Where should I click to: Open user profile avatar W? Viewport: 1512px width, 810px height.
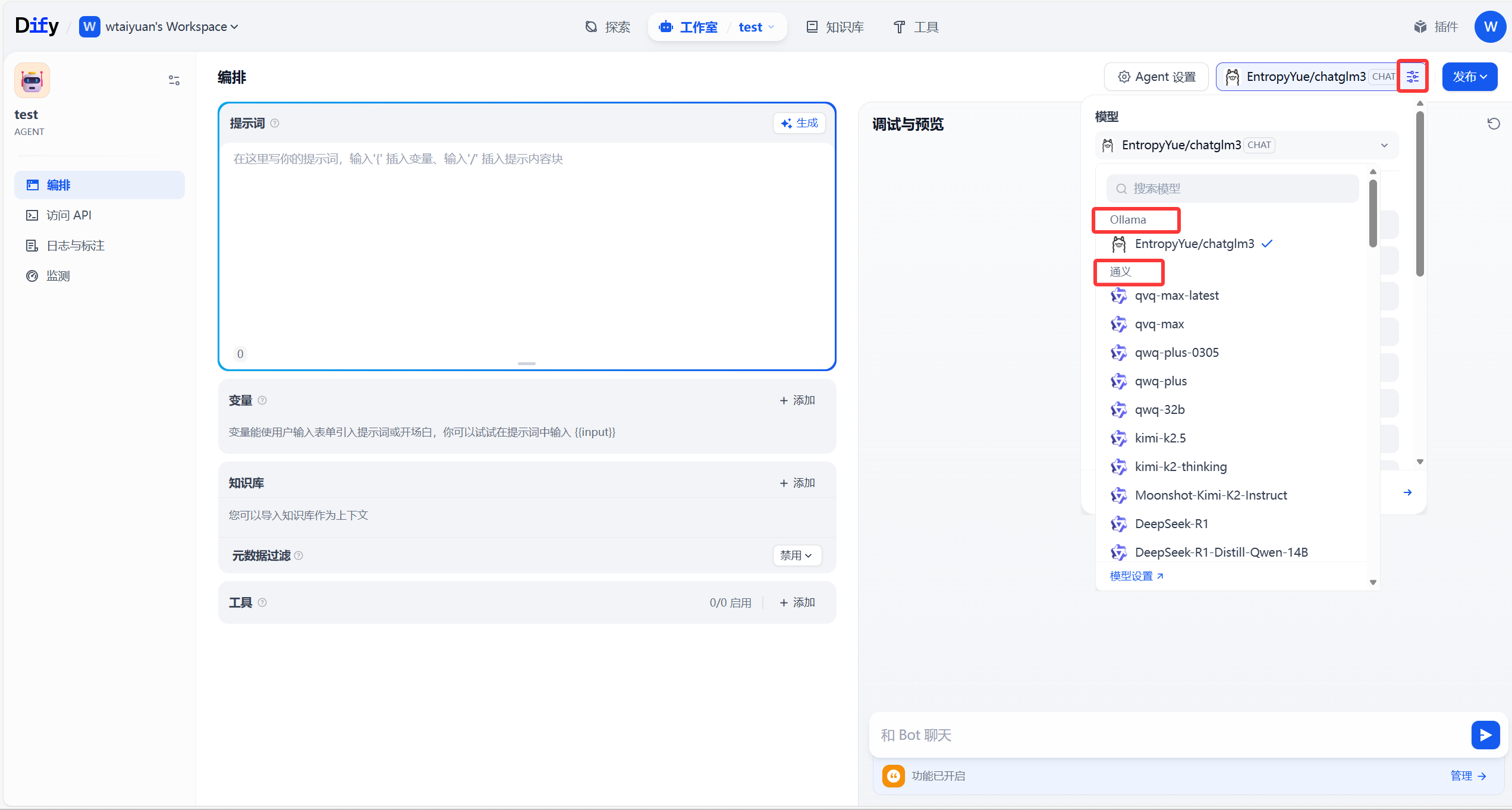1489,27
